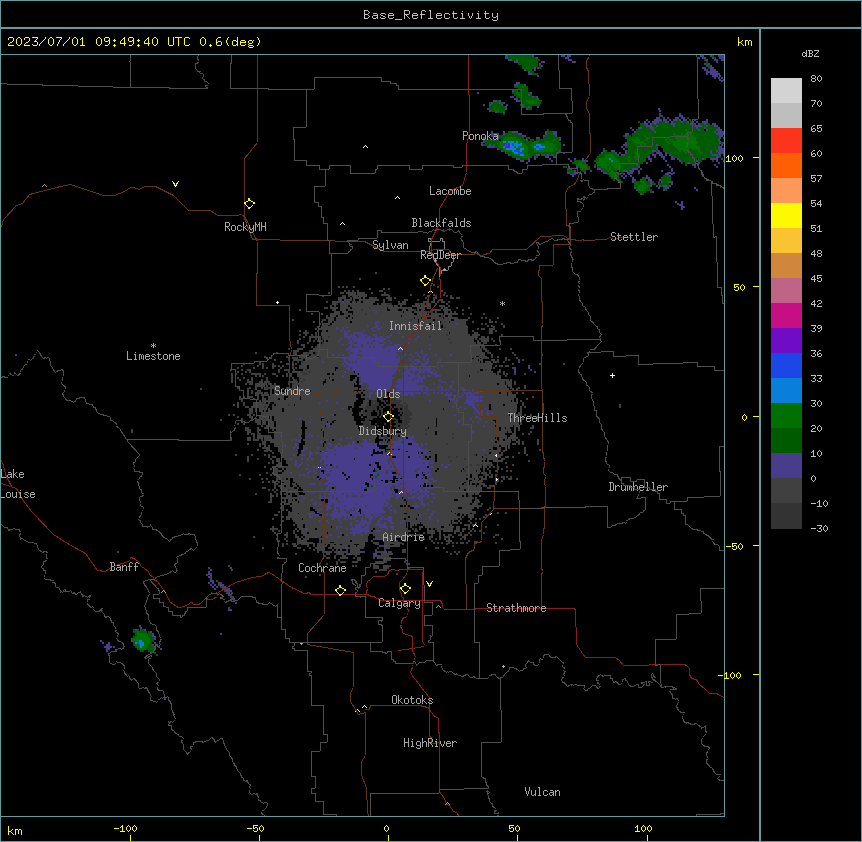This screenshot has width=862, height=842.
Task: Click the Limestone label
Action: pyautogui.click(x=153, y=356)
